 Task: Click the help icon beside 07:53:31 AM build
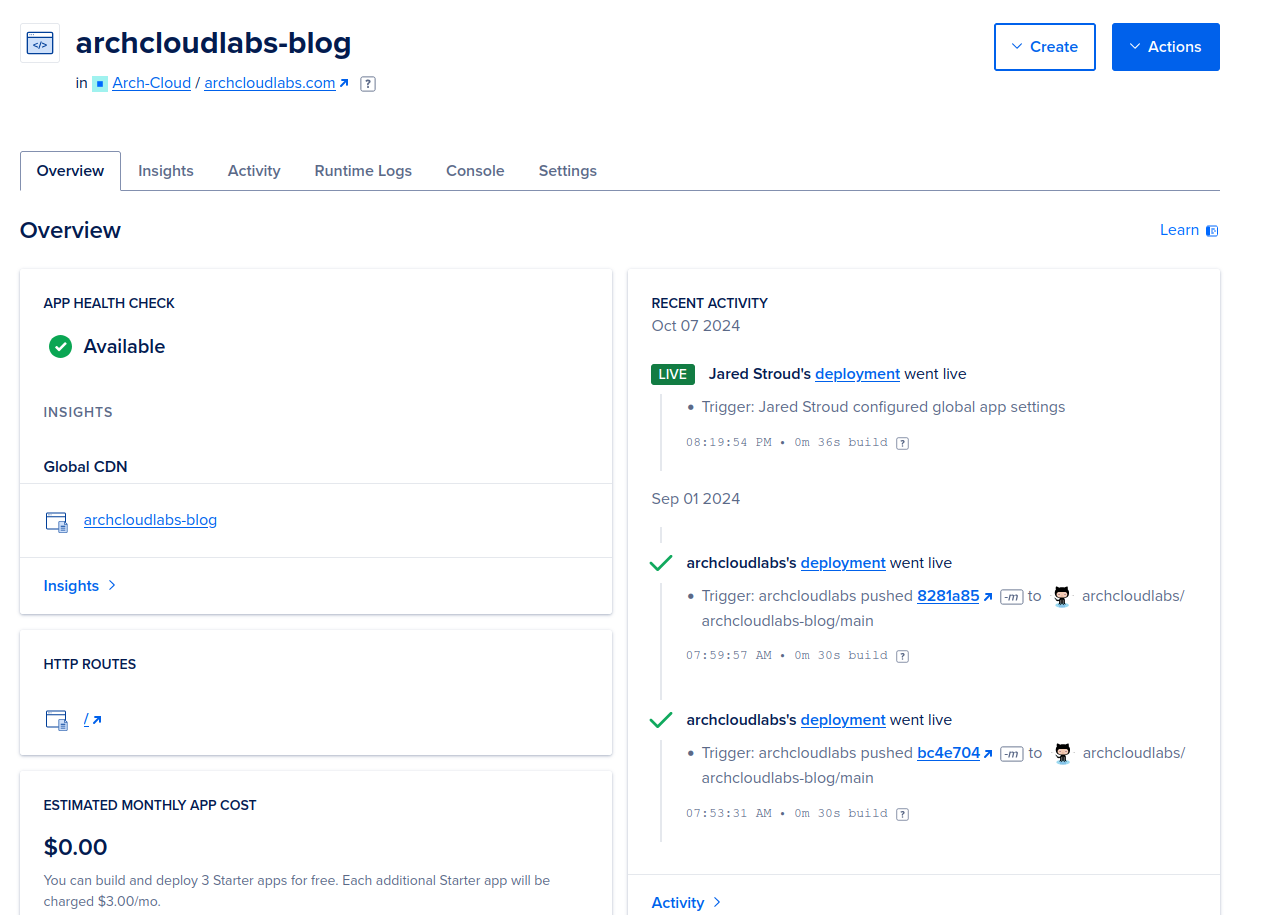tap(902, 814)
